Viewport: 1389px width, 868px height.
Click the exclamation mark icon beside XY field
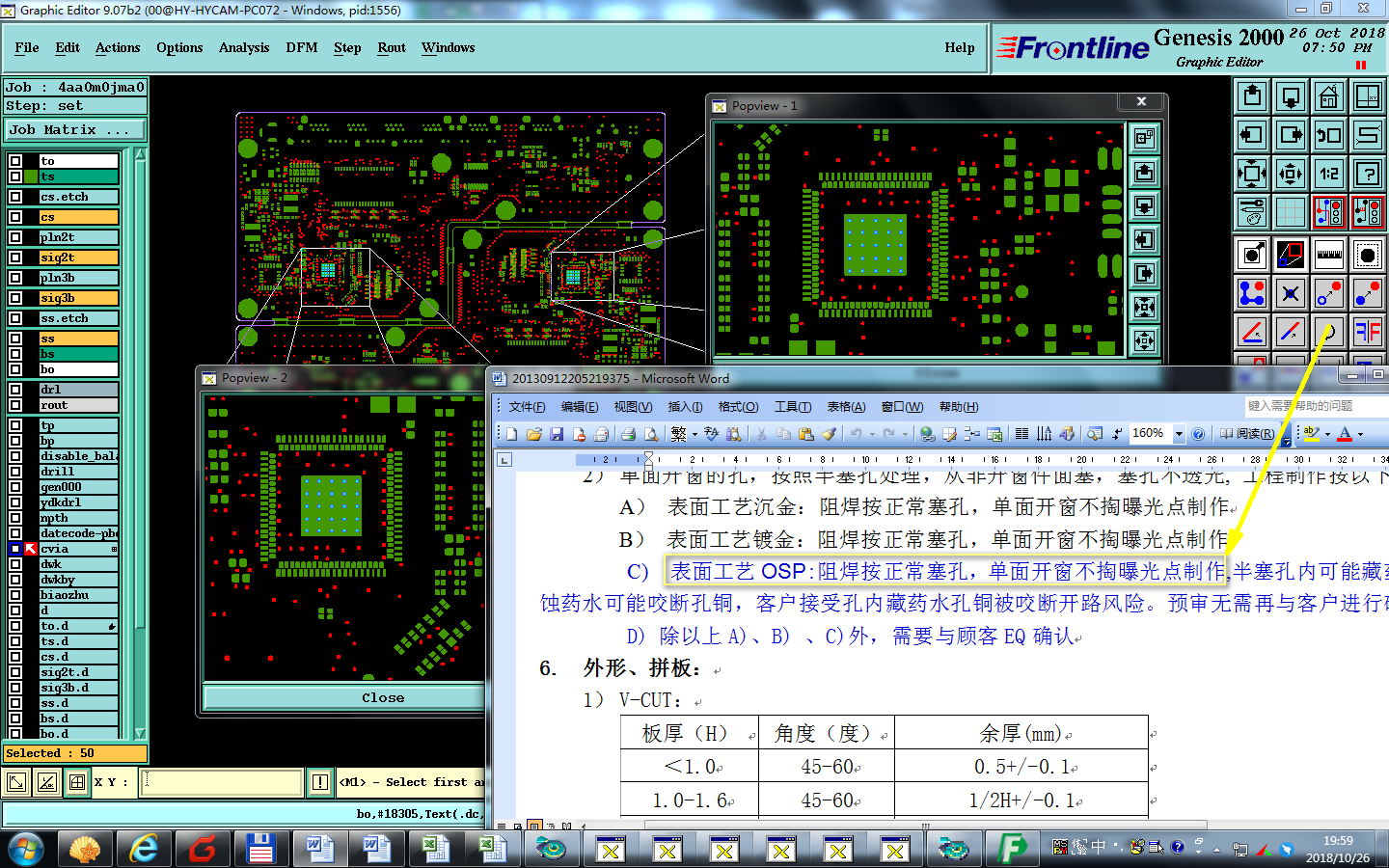click(320, 782)
